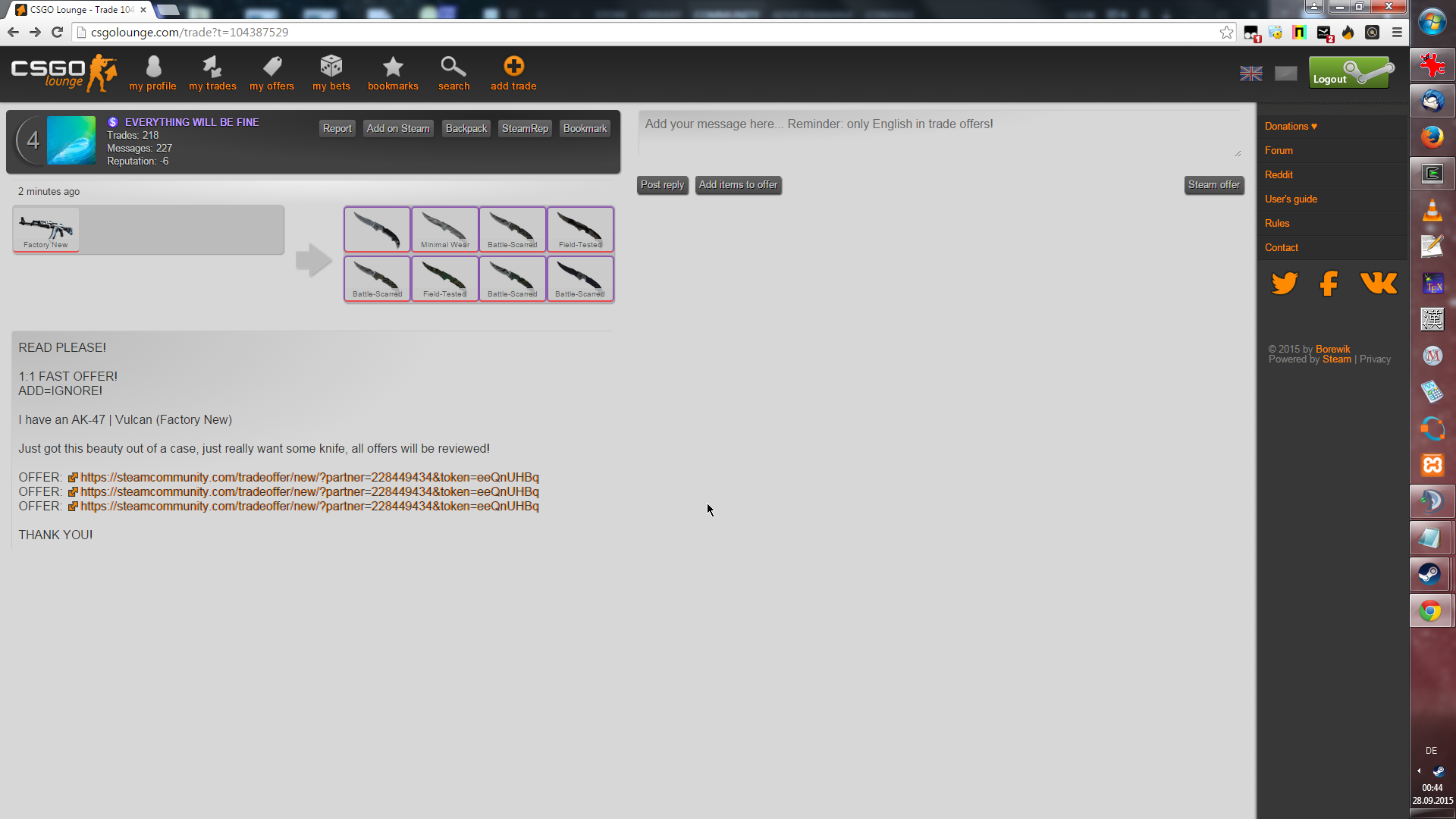Viewport: 1456px width, 819px height.
Task: Show hidden system tray icons
Action: pyautogui.click(x=1419, y=770)
